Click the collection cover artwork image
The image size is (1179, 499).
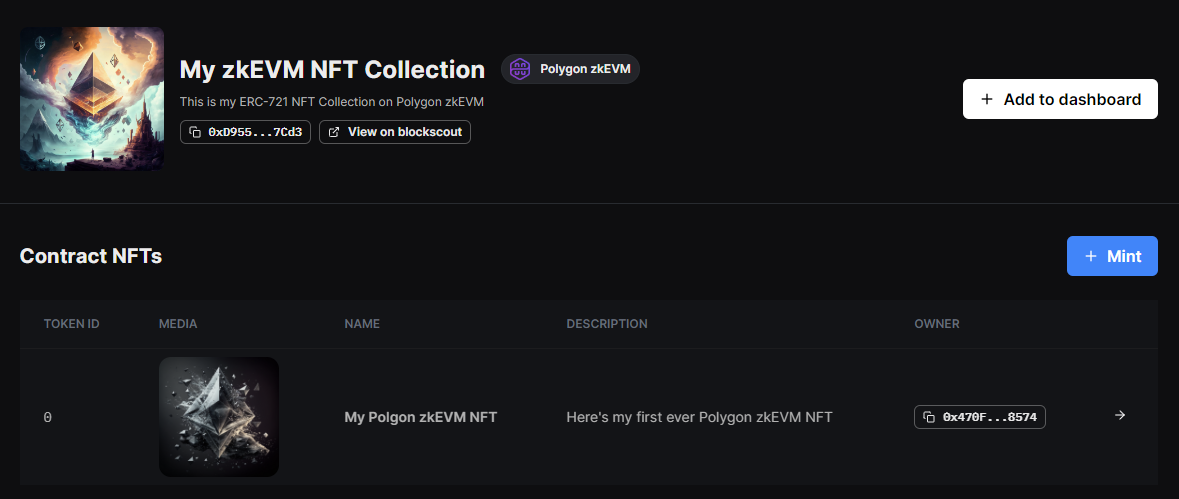tap(92, 99)
